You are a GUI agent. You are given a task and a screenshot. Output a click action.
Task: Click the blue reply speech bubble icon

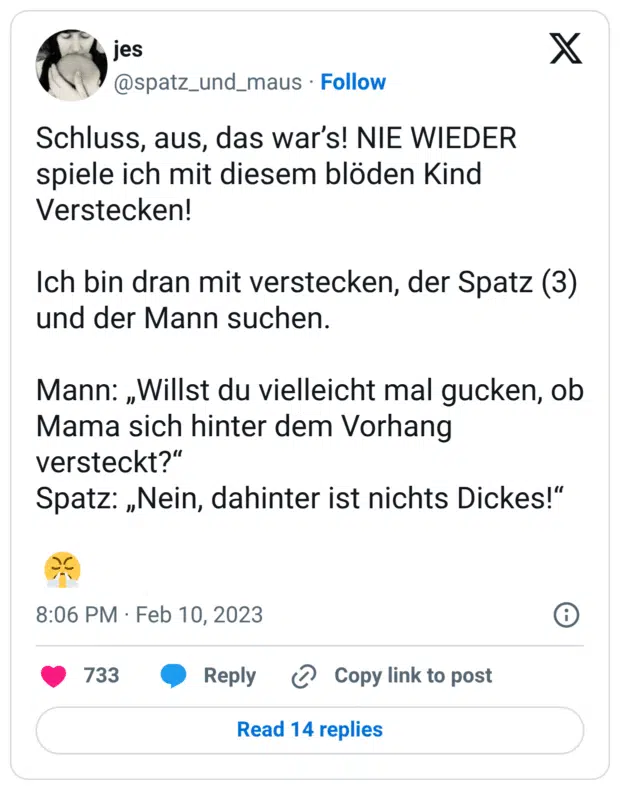pyautogui.click(x=174, y=676)
